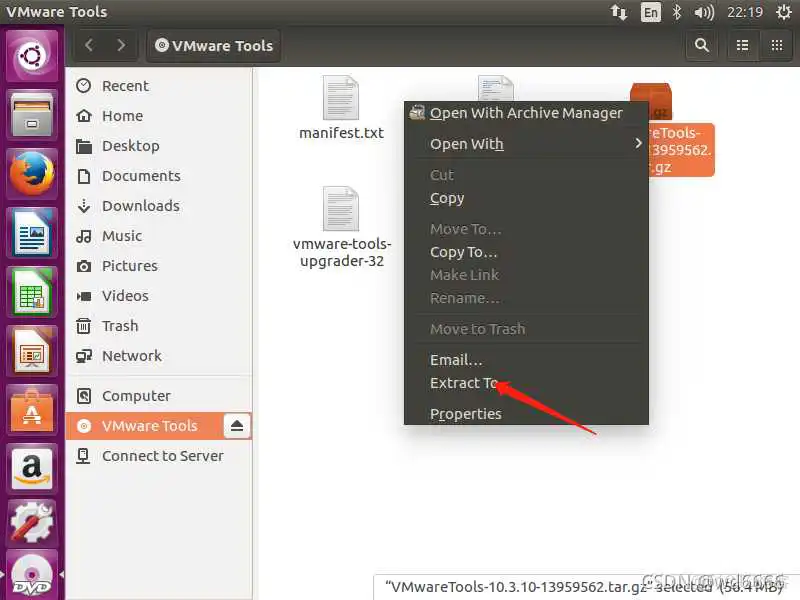Open the view options grid menu
Viewport: 800px width, 600px height.
pos(775,45)
